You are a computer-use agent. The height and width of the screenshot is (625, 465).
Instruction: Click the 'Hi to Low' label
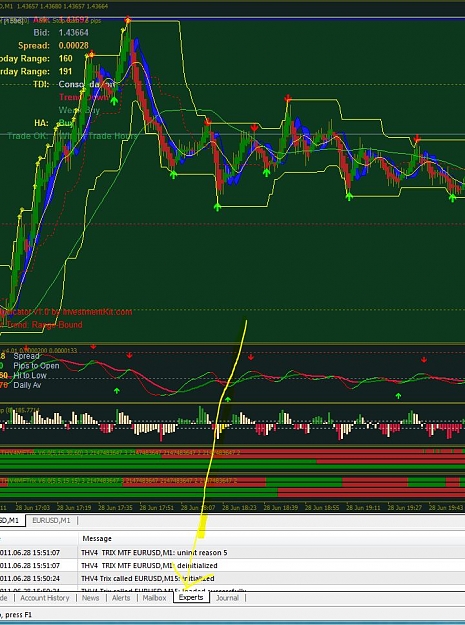[x=30, y=375]
